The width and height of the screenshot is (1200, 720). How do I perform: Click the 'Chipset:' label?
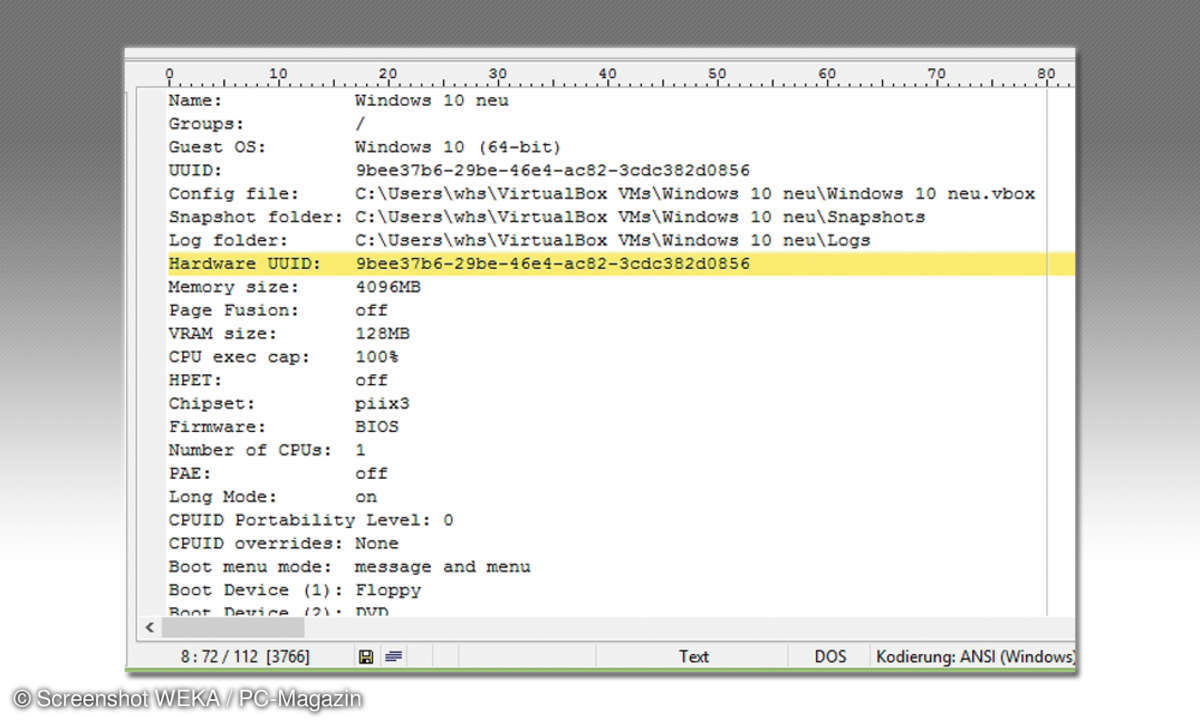[211, 404]
